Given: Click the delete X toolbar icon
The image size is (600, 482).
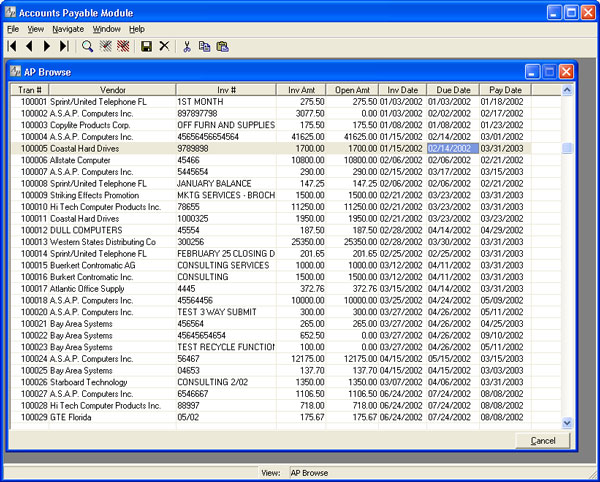Looking at the screenshot, I should coord(164,46).
